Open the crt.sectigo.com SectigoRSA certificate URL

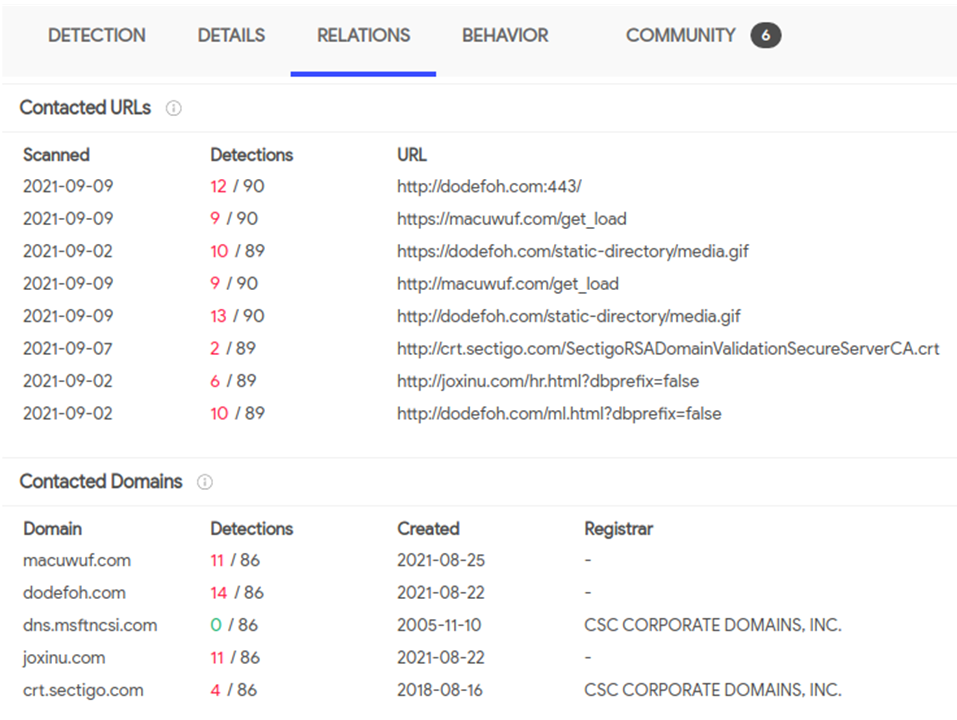tap(668, 348)
